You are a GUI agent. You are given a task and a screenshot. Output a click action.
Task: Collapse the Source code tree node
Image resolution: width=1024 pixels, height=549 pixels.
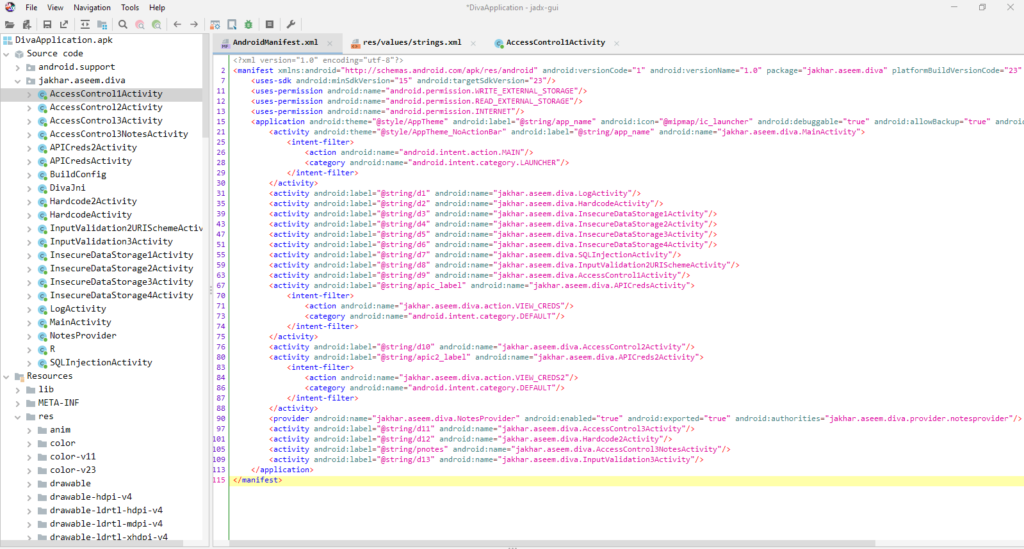pyautogui.click(x=7, y=54)
